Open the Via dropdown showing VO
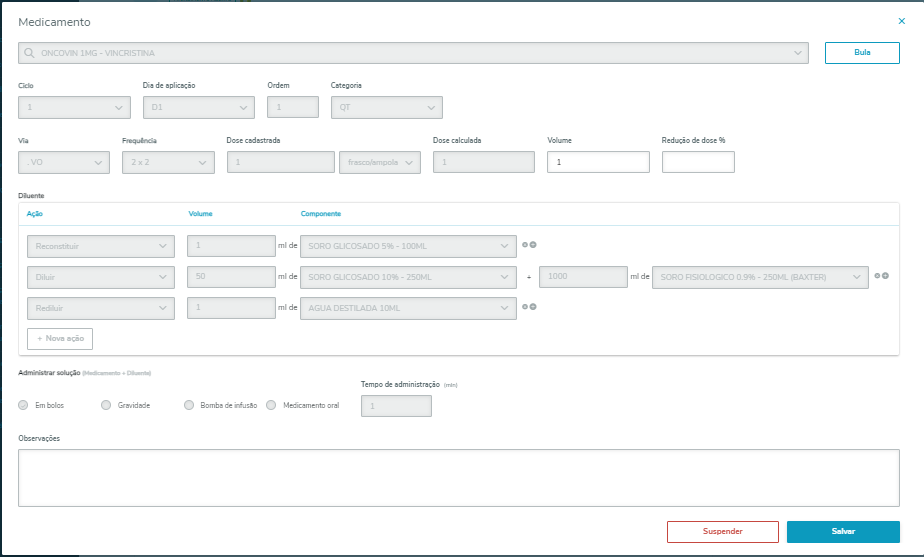 64,162
